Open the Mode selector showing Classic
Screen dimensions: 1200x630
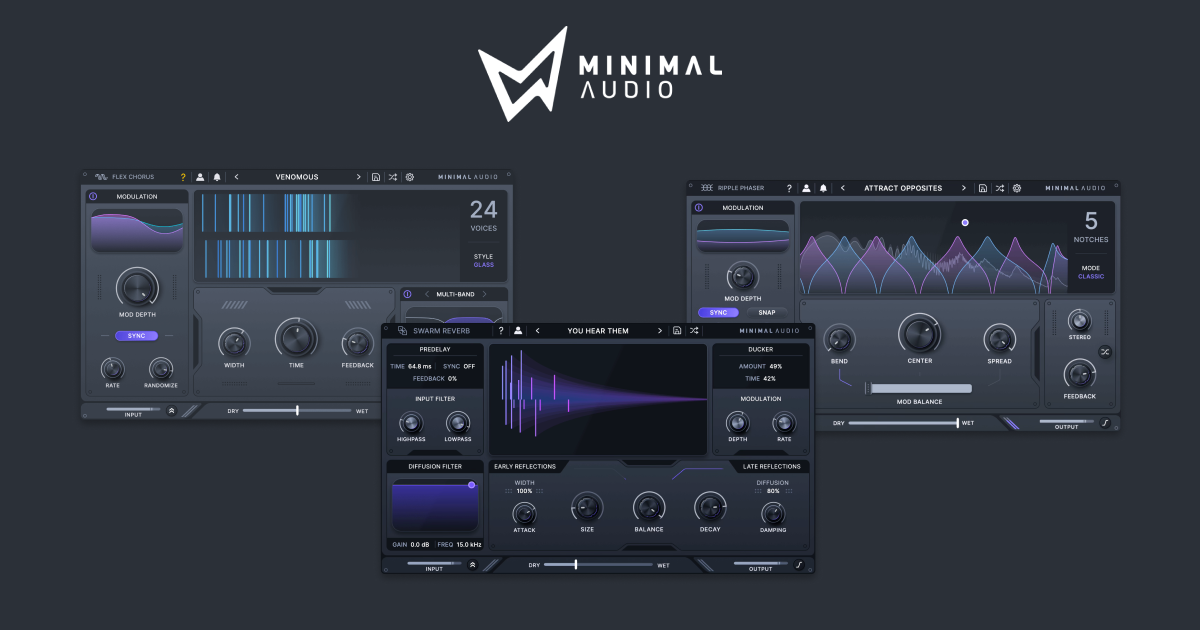pyautogui.click(x=1091, y=277)
